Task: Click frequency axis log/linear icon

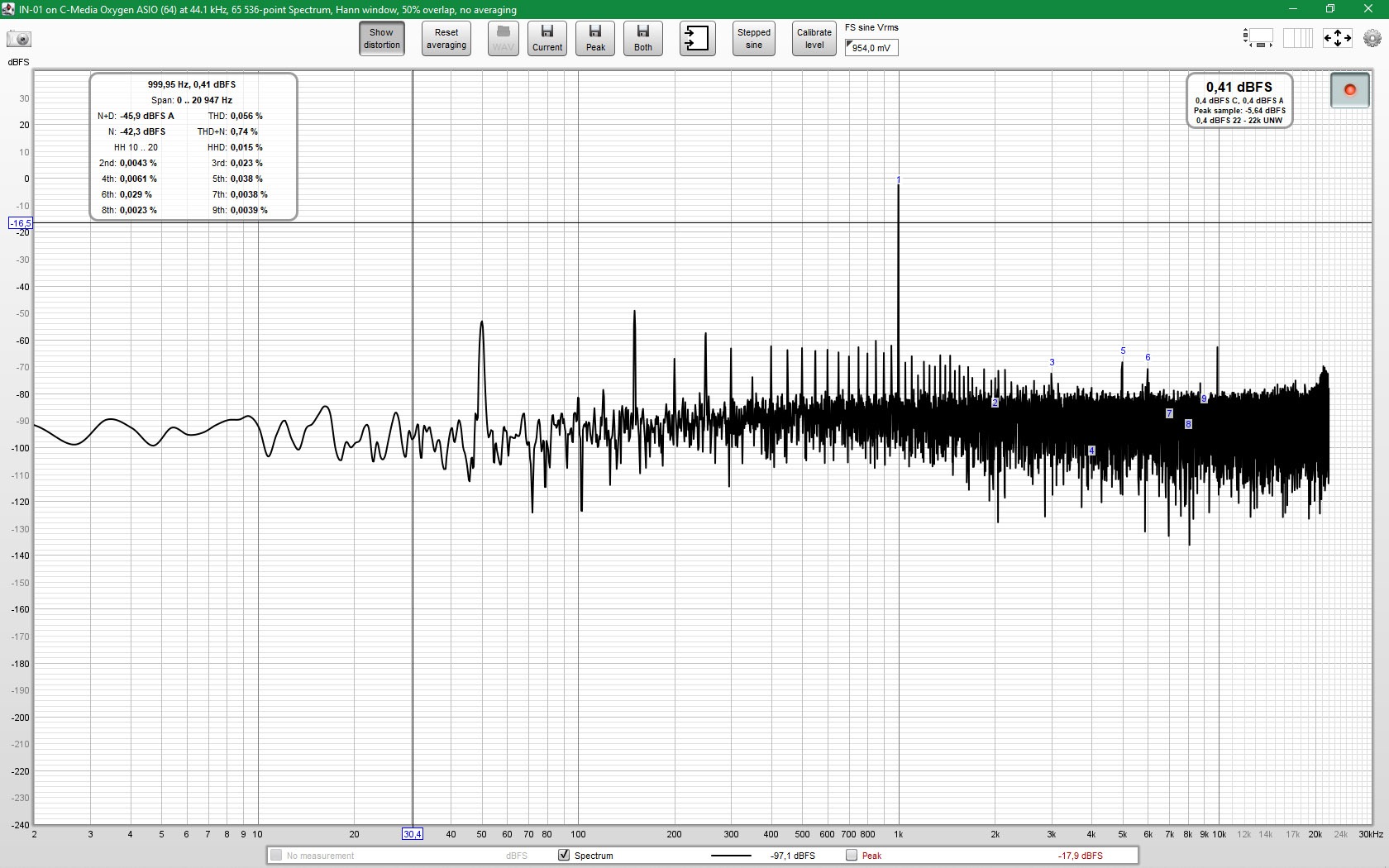Action: [1298, 38]
